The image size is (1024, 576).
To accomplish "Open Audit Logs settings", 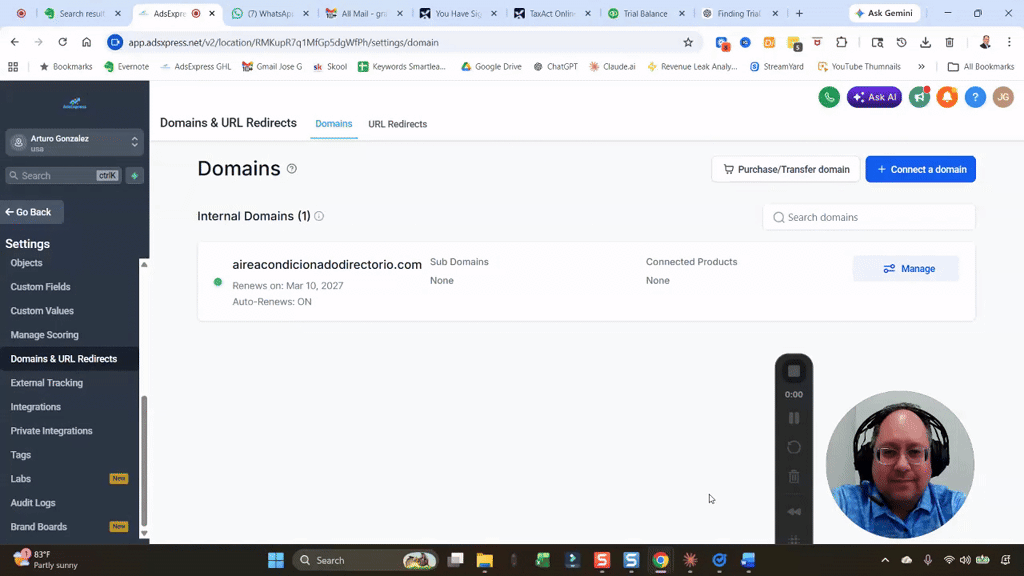I will coord(33,503).
